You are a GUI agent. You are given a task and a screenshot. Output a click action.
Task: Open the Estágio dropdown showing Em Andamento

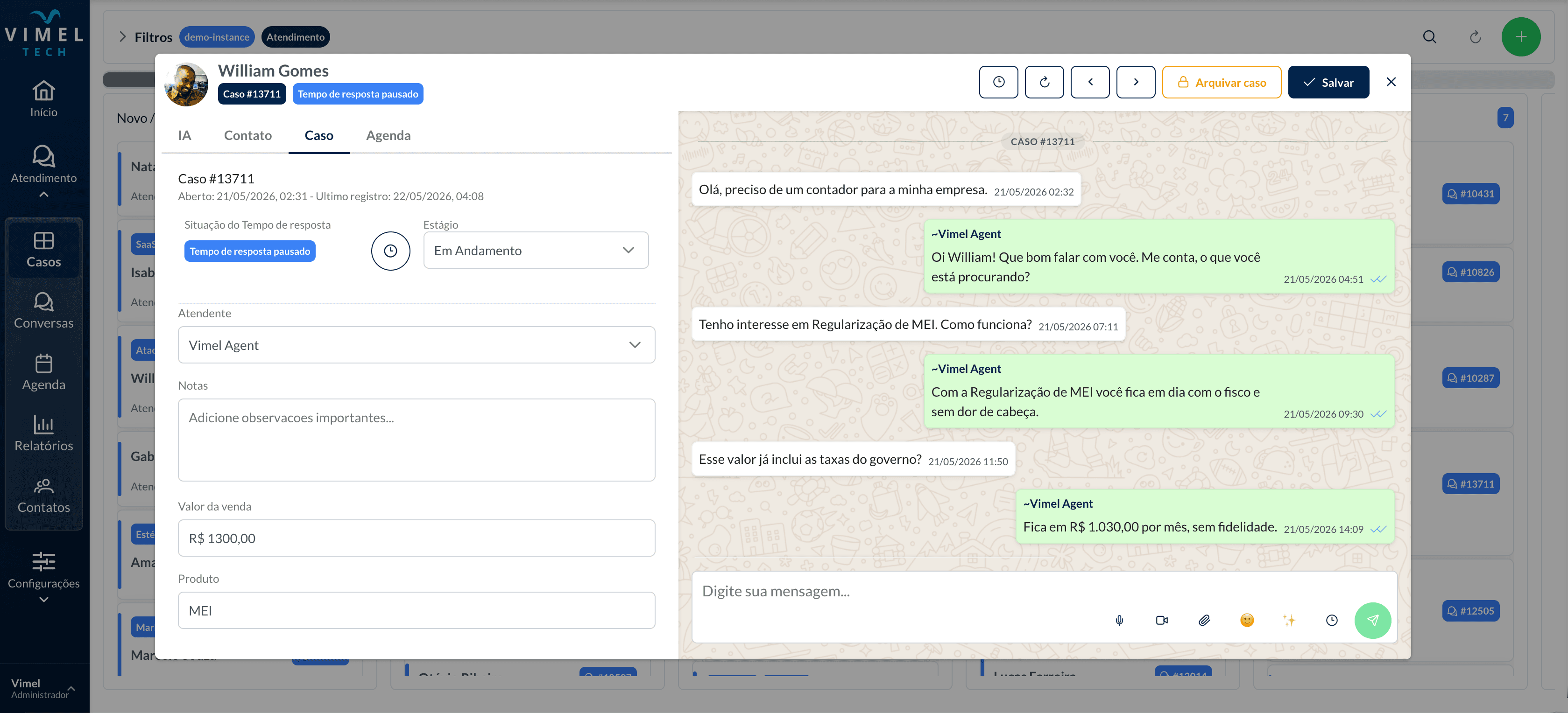click(x=536, y=250)
